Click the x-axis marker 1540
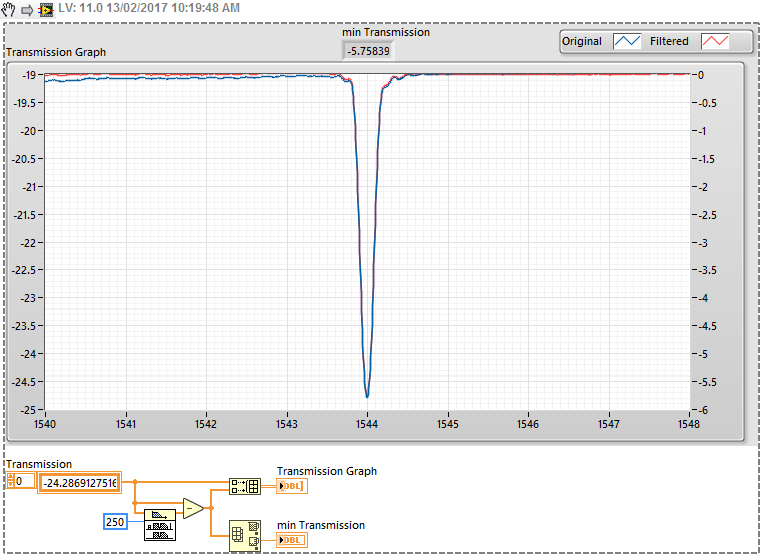Image resolution: width=763 pixels, height=557 pixels. tap(45, 424)
